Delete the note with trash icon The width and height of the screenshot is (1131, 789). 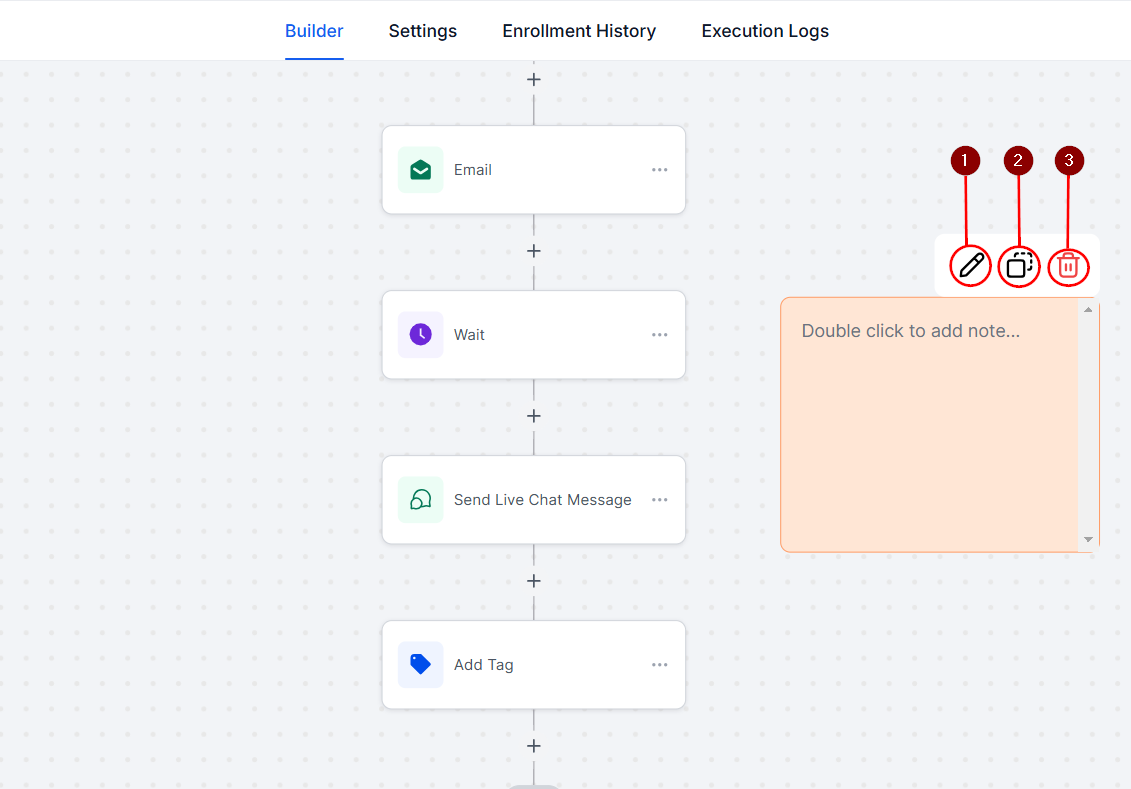(x=1068, y=266)
